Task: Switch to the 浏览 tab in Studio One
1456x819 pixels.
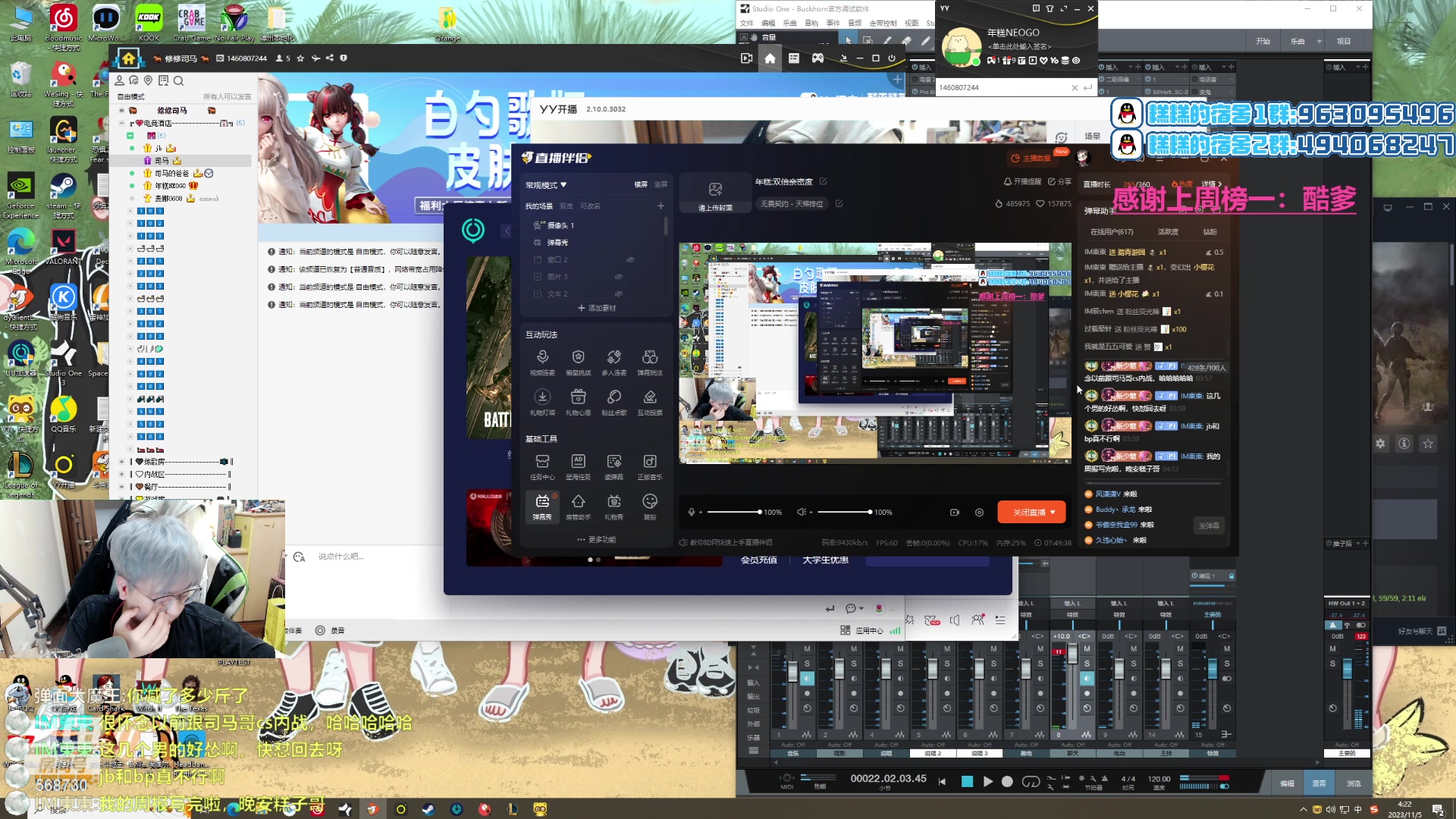Action: (x=1354, y=783)
